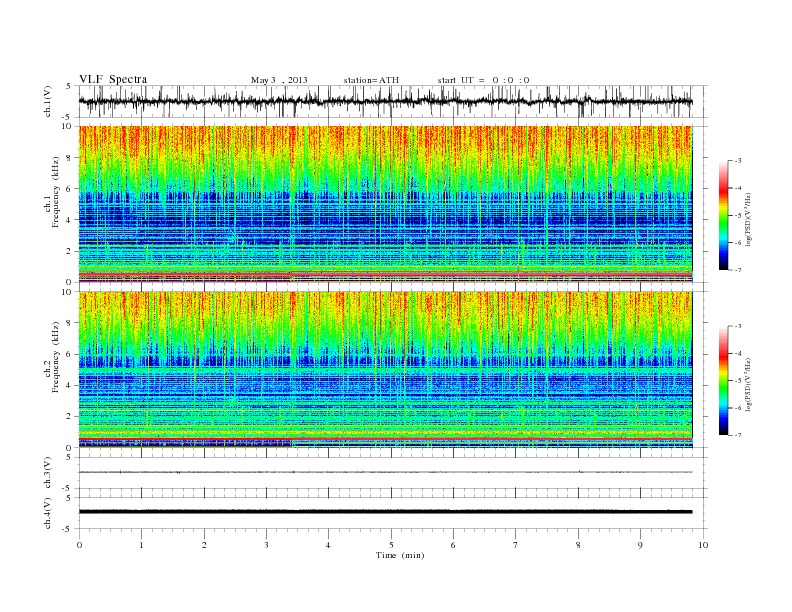Click the "3" tick on the time axis
Image resolution: width=792 pixels, height=612 pixels.
266,545
